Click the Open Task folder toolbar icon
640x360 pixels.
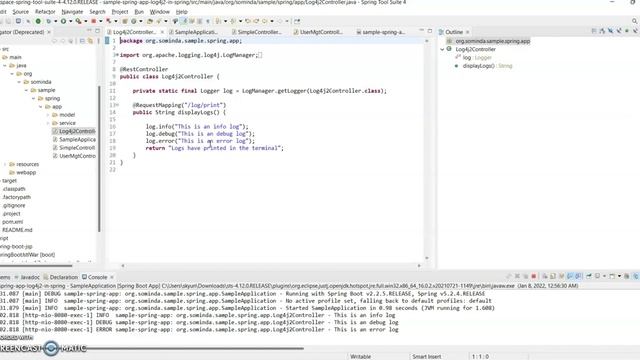(150, 21)
